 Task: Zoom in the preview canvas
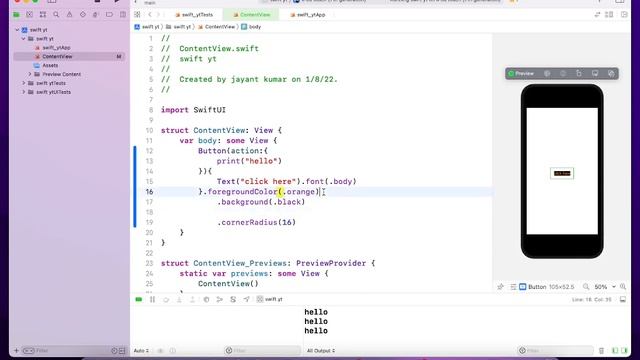click(623, 287)
